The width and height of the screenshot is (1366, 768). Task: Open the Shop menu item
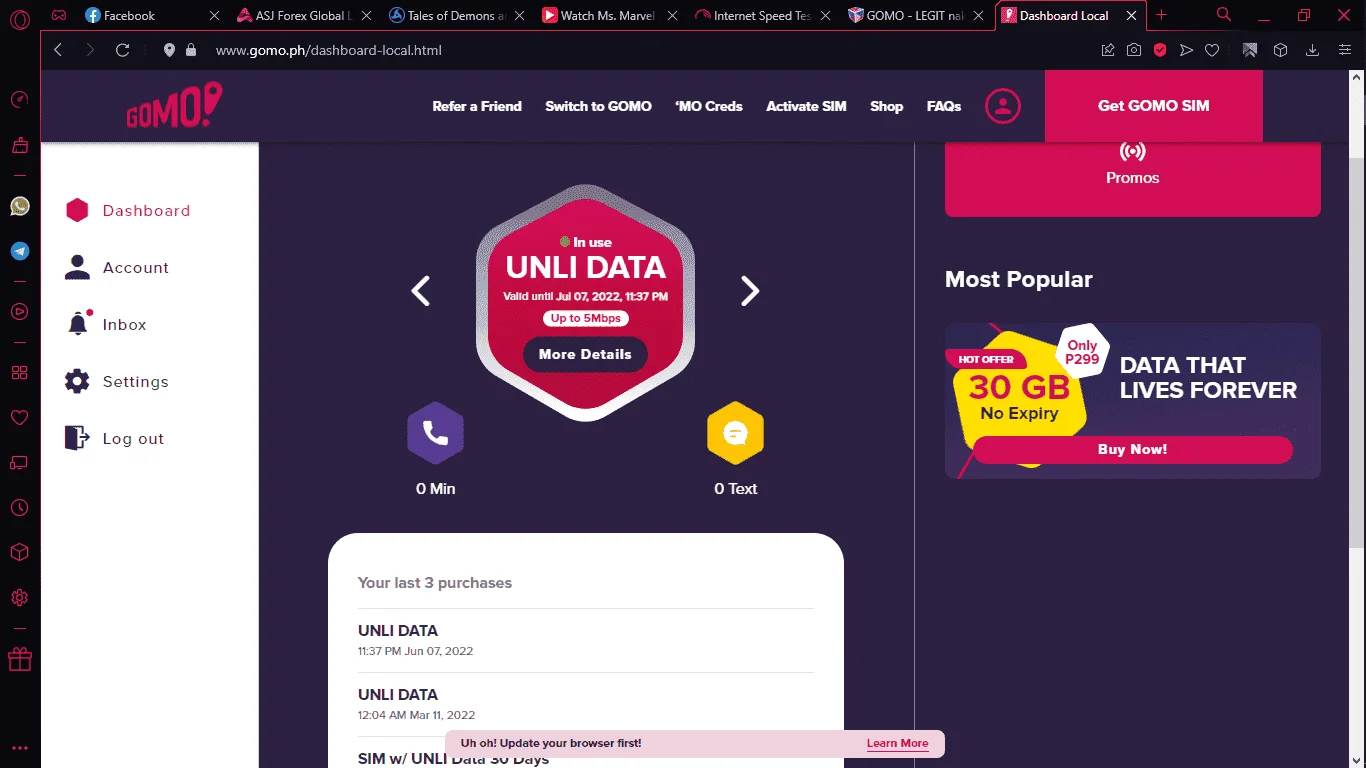(886, 106)
